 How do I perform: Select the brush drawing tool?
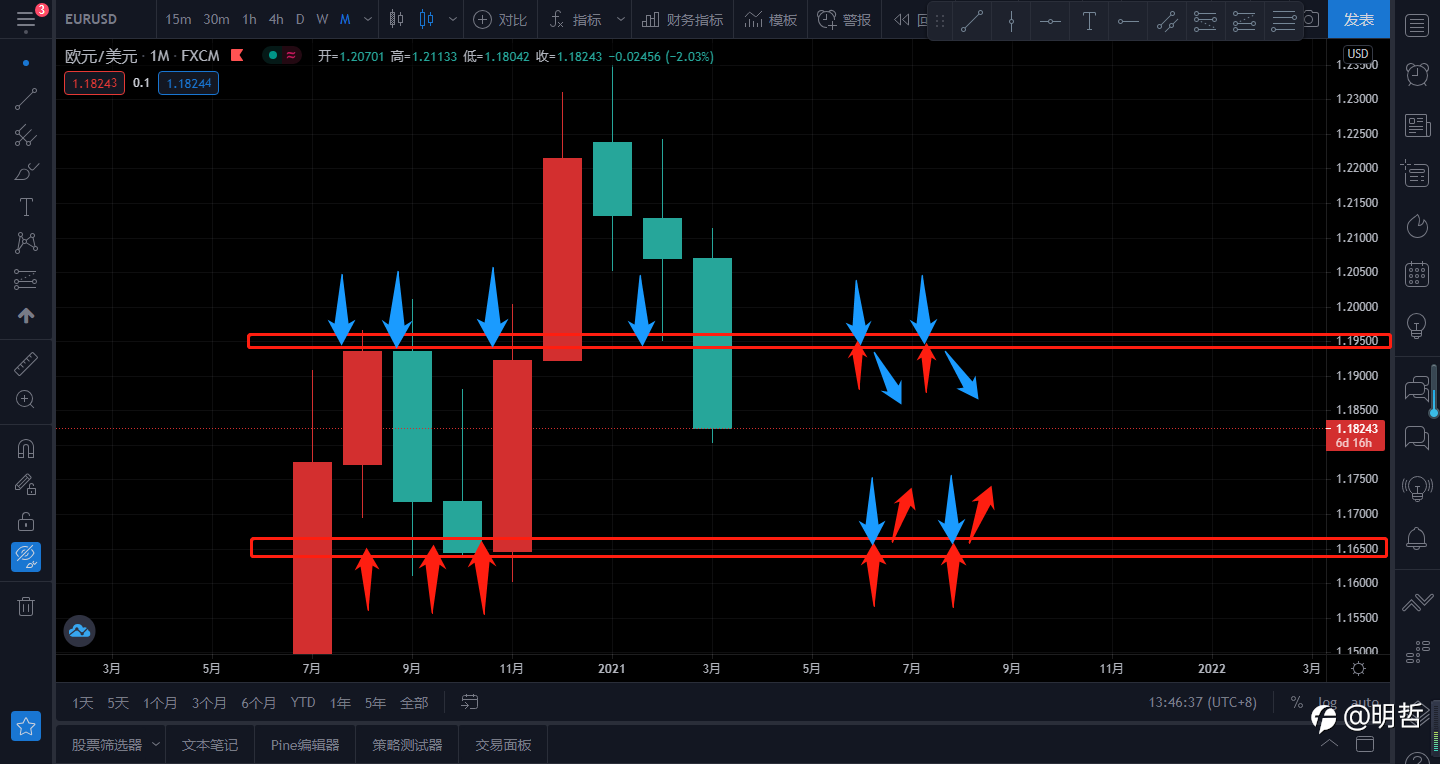coord(26,171)
